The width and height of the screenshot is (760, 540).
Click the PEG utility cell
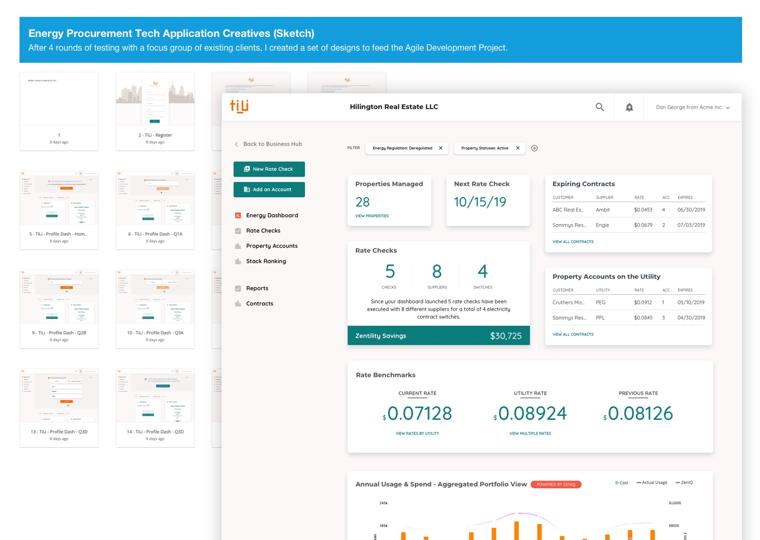pyautogui.click(x=601, y=302)
